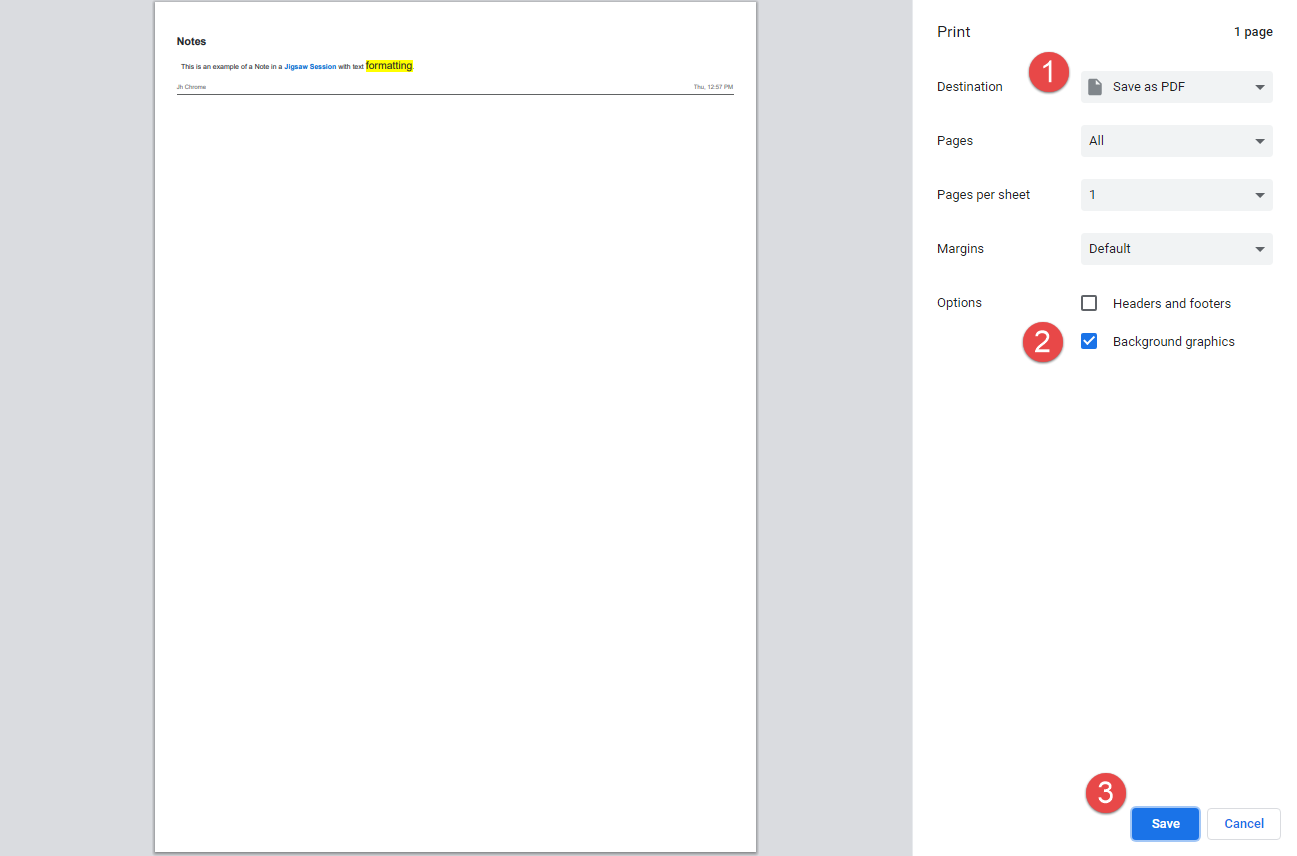1297x856 pixels.
Task: Click the 1 page count label
Action: pos(1252,32)
